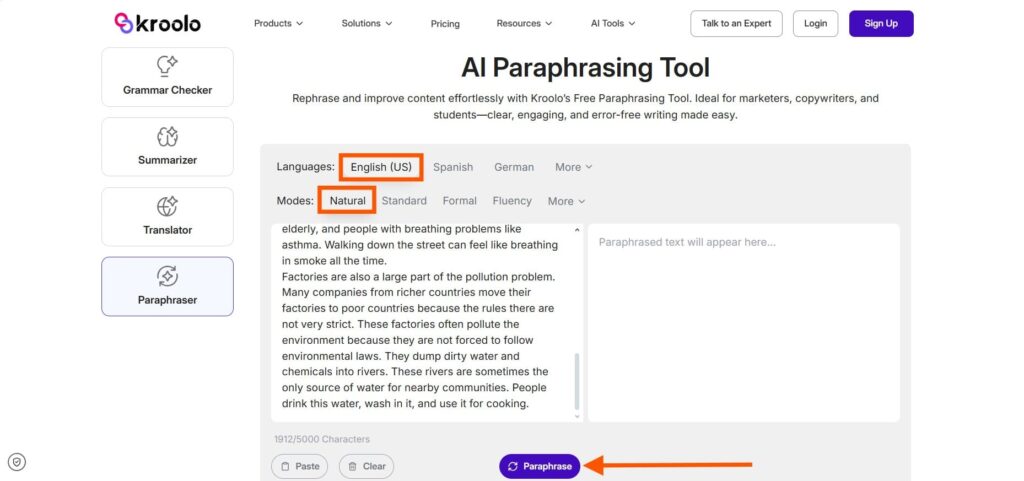Click the clipboard icon on Paste button
This screenshot has width=1024, height=481.
coord(285,467)
